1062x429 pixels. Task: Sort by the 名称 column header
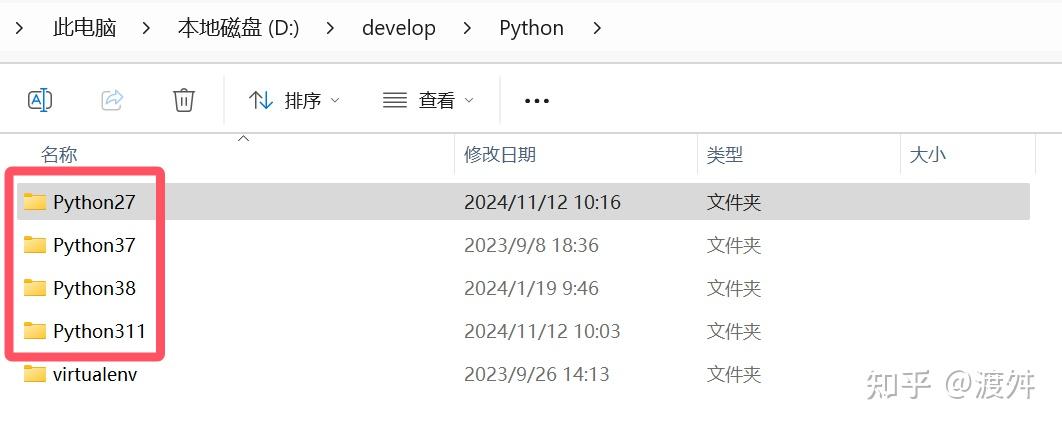click(x=59, y=155)
